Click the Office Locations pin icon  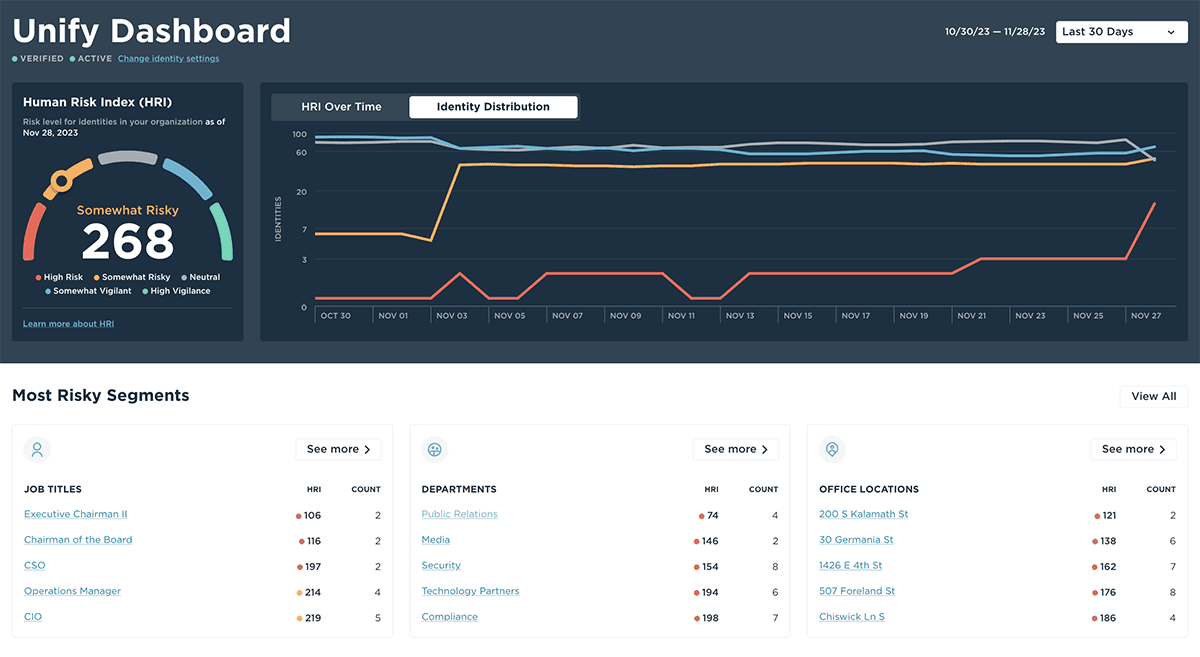(x=832, y=450)
